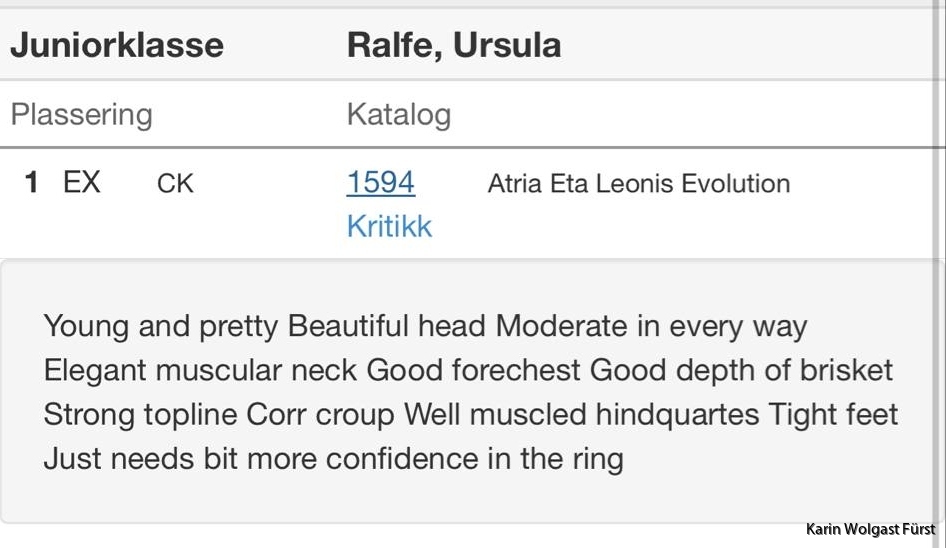
Task: Click the placement number 1
Action: 31,182
